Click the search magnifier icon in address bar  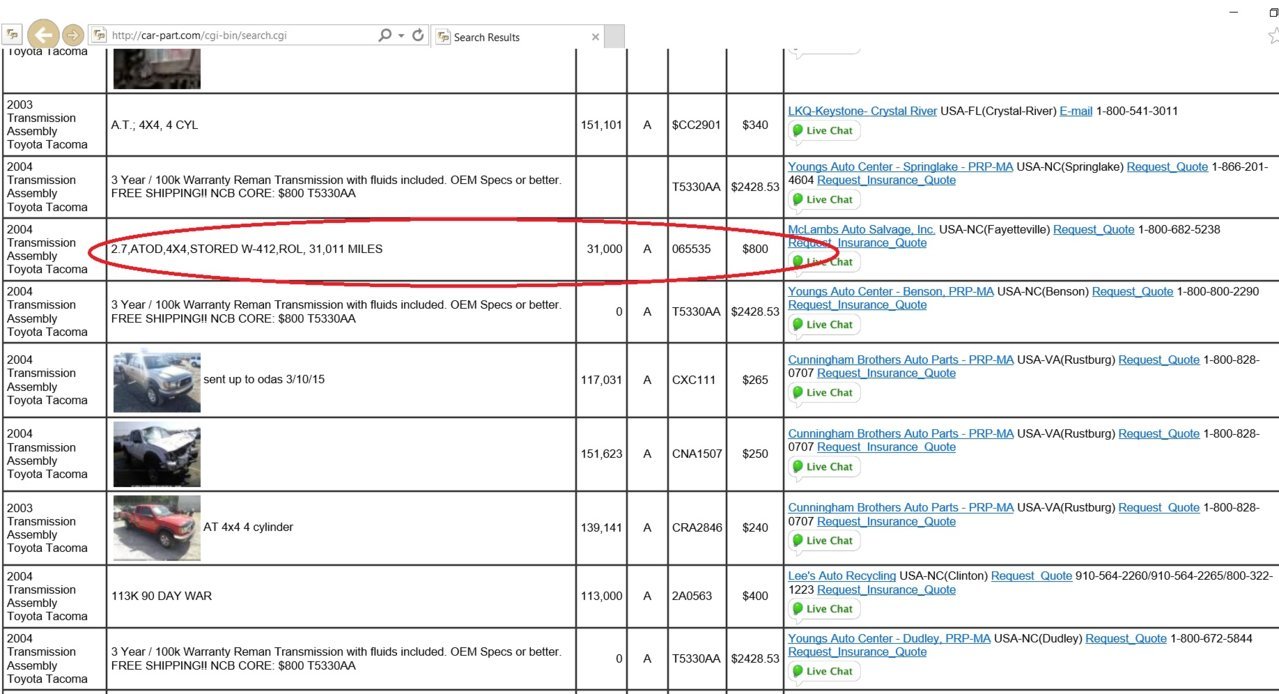click(385, 35)
